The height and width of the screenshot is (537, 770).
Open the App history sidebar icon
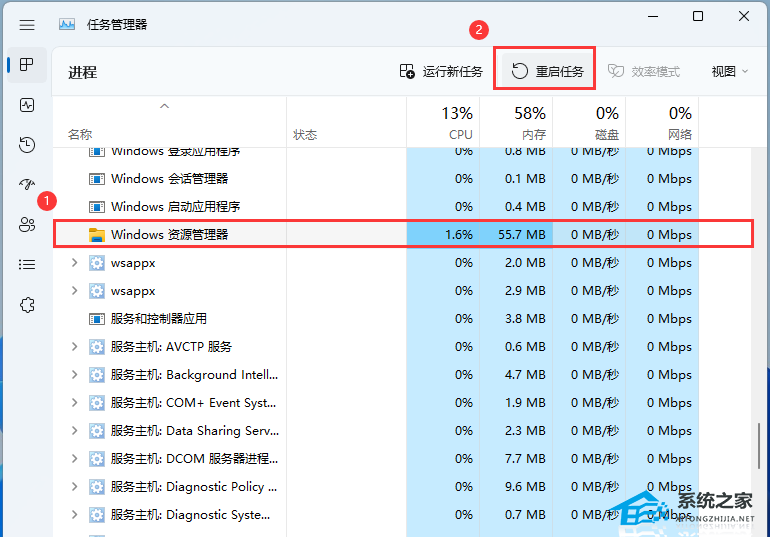27,145
